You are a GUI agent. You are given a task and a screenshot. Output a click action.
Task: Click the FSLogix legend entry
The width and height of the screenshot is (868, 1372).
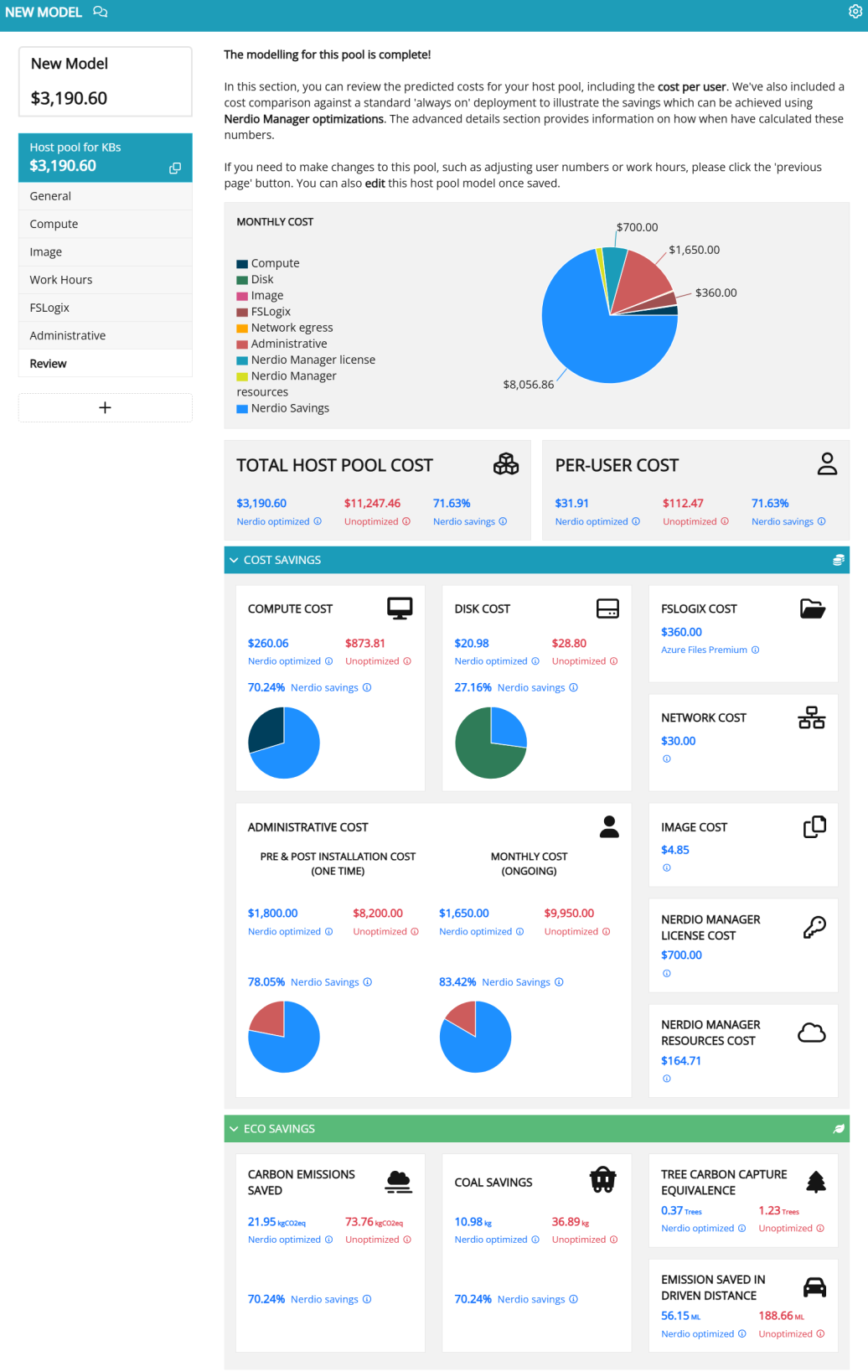click(x=264, y=312)
